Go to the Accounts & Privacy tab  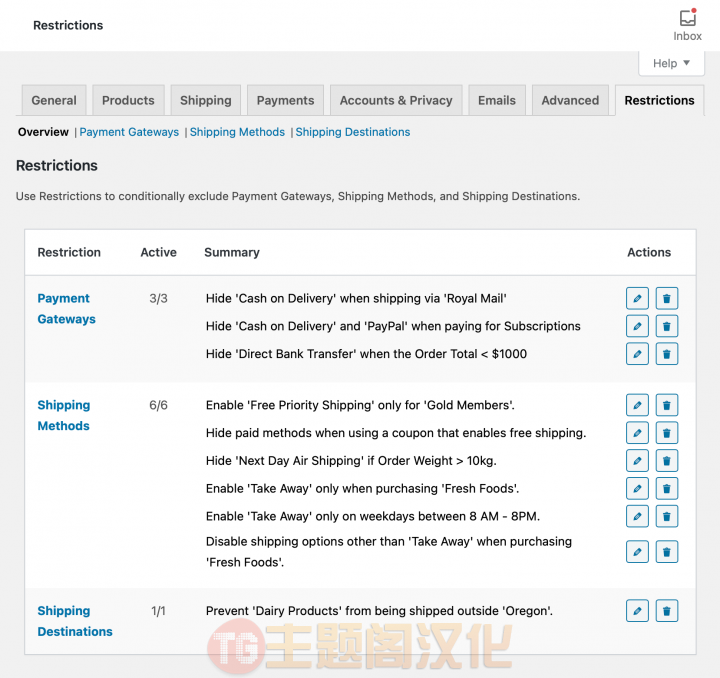pos(396,100)
